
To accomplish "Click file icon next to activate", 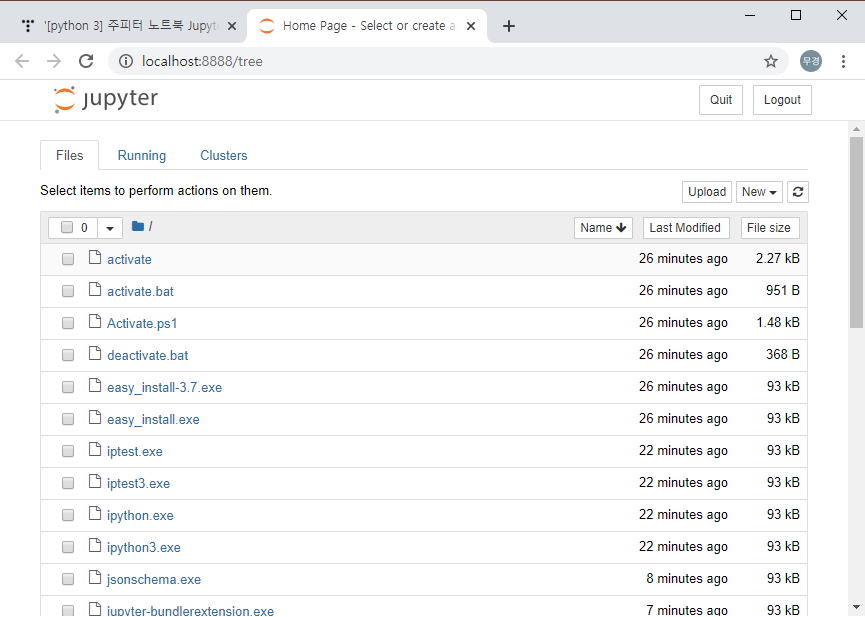I will coord(95,257).
